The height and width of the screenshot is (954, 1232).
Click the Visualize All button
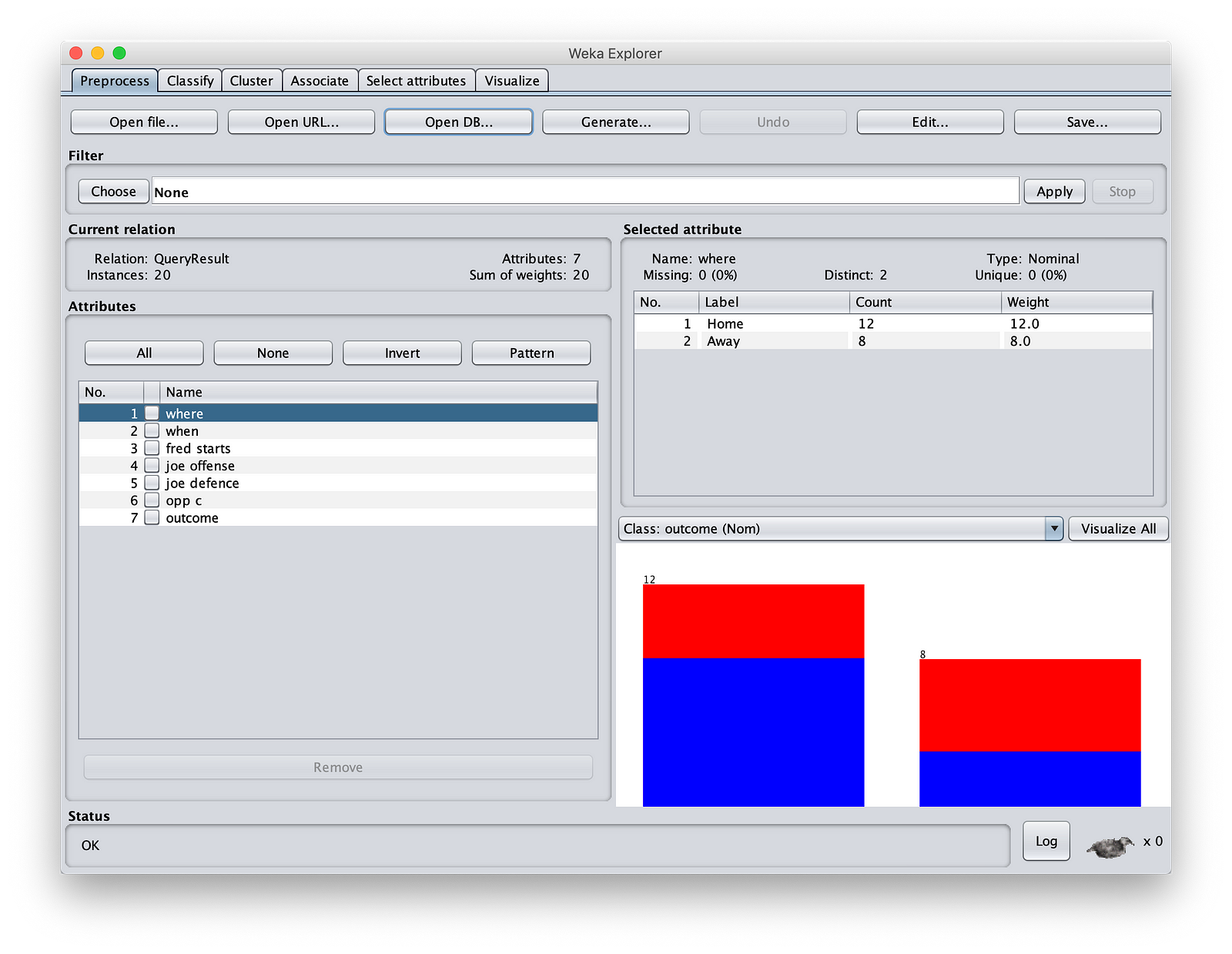click(x=1118, y=529)
